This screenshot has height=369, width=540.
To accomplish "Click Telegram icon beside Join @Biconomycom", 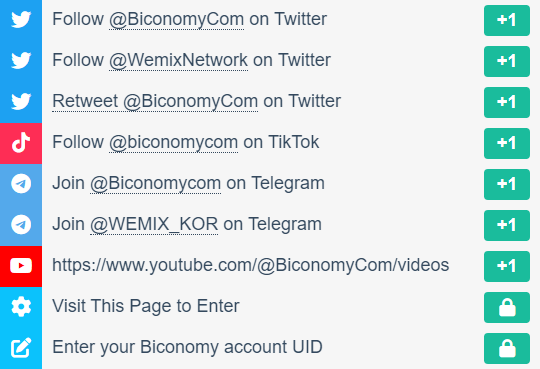I will click(21, 183).
